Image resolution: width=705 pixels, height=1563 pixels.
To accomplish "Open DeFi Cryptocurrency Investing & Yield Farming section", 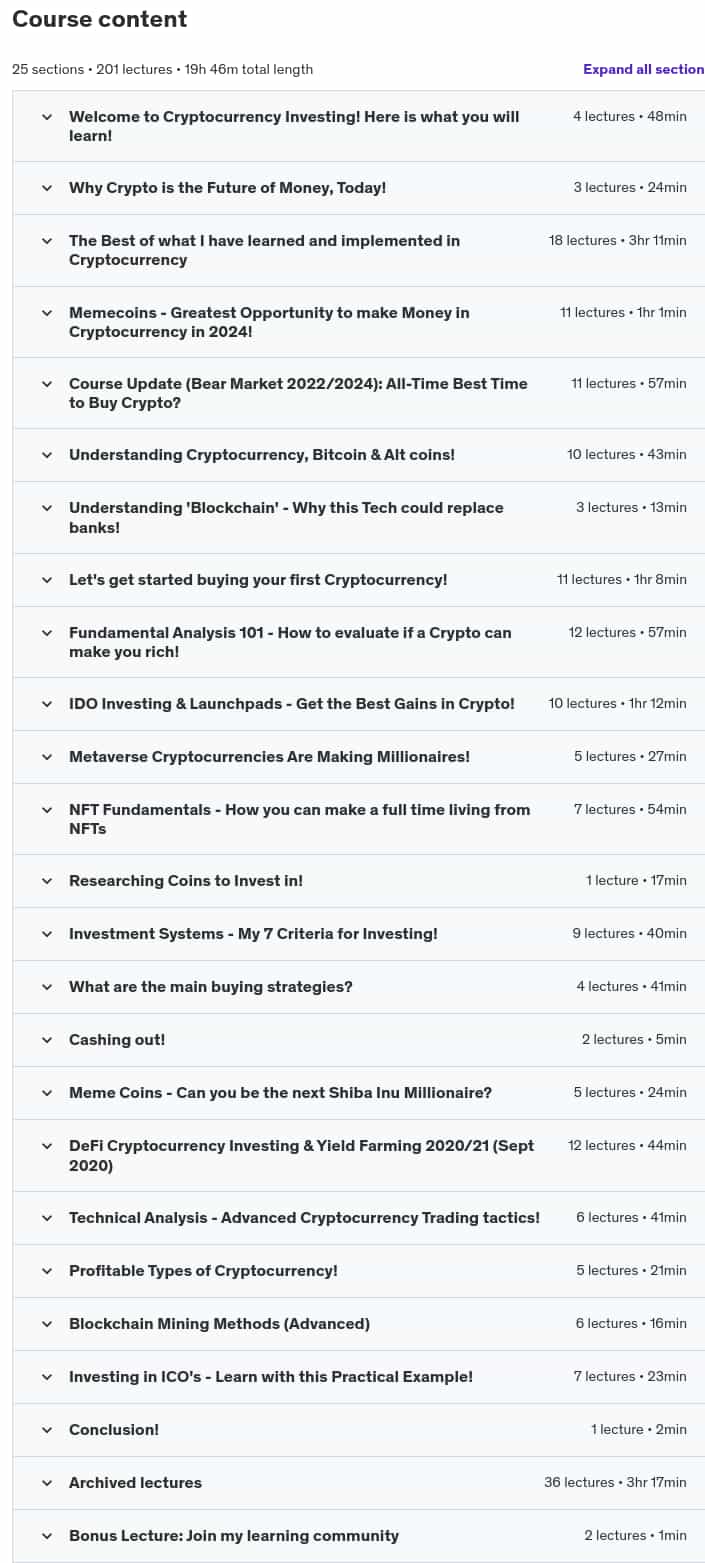I will 301,1155.
